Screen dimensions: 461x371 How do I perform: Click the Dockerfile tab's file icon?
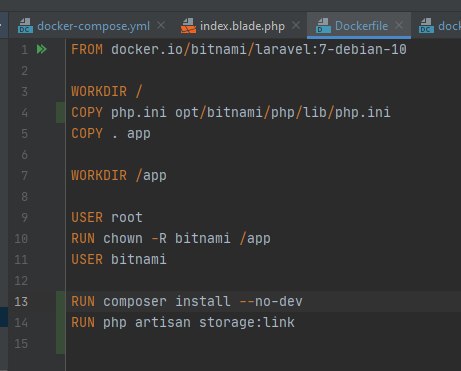[323, 26]
